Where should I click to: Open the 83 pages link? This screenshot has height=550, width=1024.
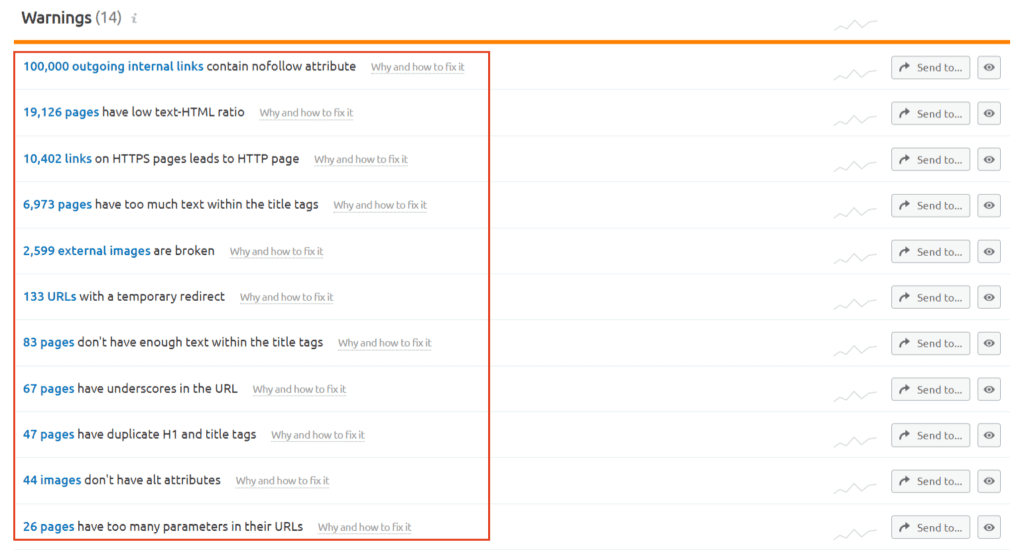coord(48,342)
